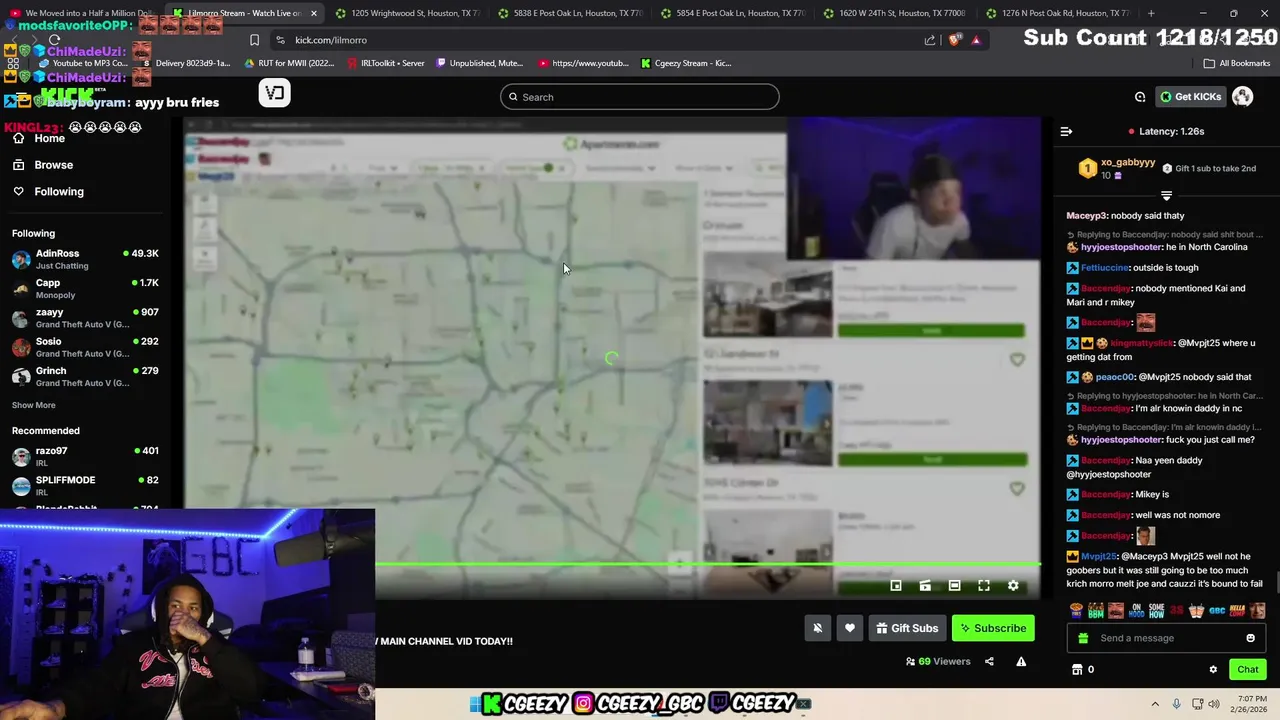This screenshot has width=1280, height=720.
Task: Click the Get KICKs button
Action: 1190,97
